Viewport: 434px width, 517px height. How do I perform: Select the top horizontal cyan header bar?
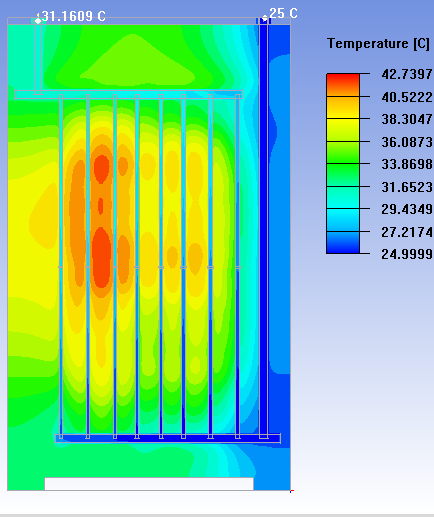coord(128,94)
